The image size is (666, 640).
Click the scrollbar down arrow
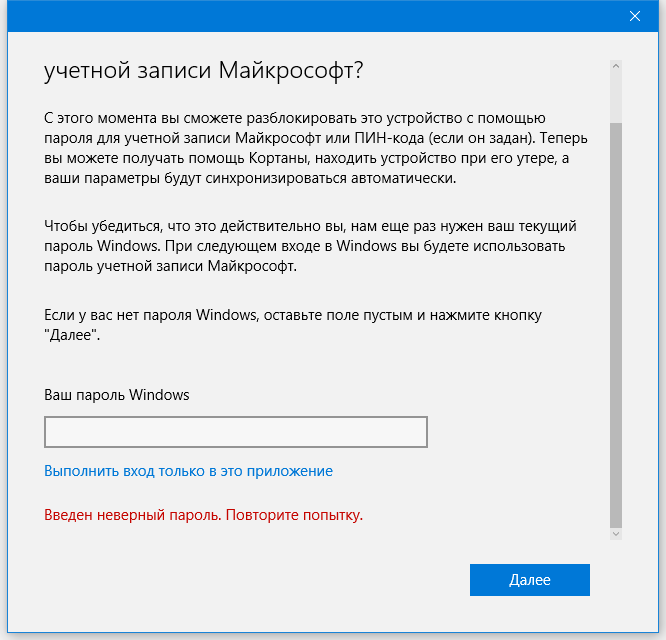(x=616, y=534)
